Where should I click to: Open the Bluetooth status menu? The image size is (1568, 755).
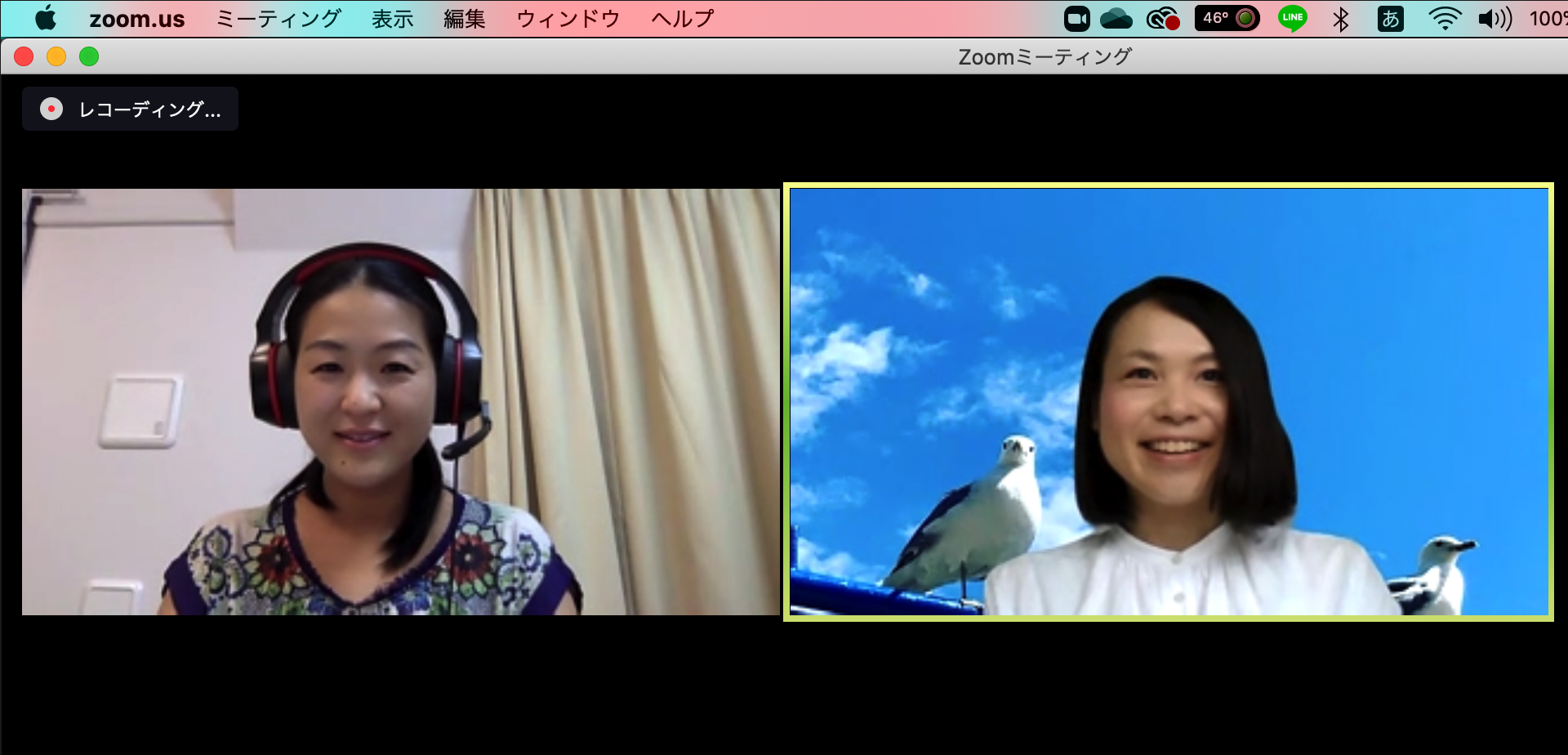point(1340,19)
